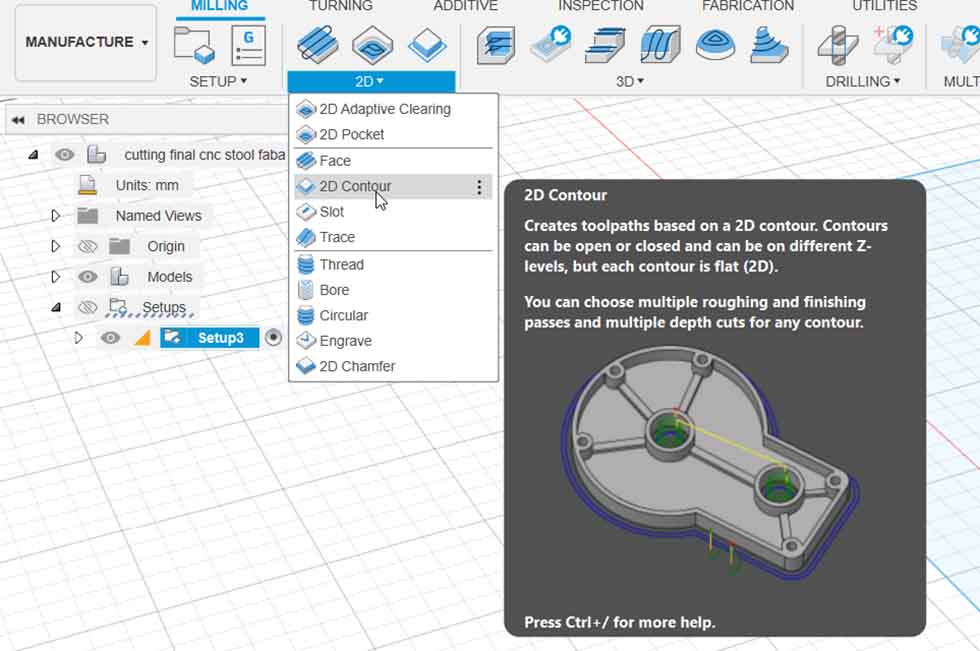Viewport: 980px width, 651px height.
Task: Switch to the INSPECTION tab
Action: click(601, 6)
